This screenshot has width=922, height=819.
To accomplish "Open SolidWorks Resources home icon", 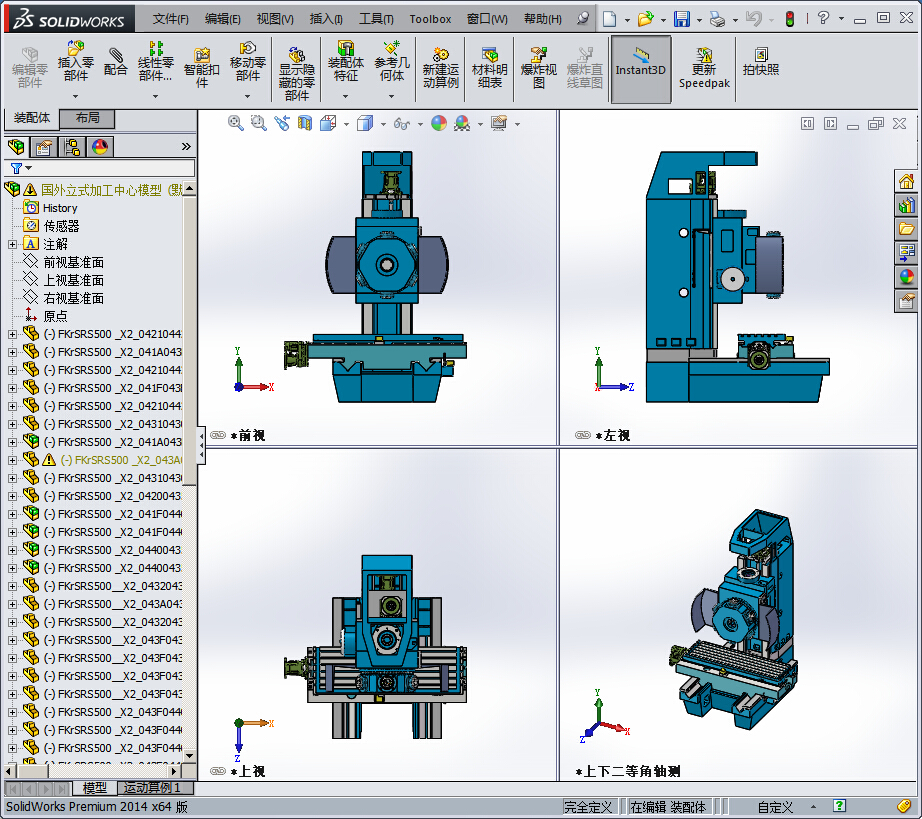I will pyautogui.click(x=906, y=181).
